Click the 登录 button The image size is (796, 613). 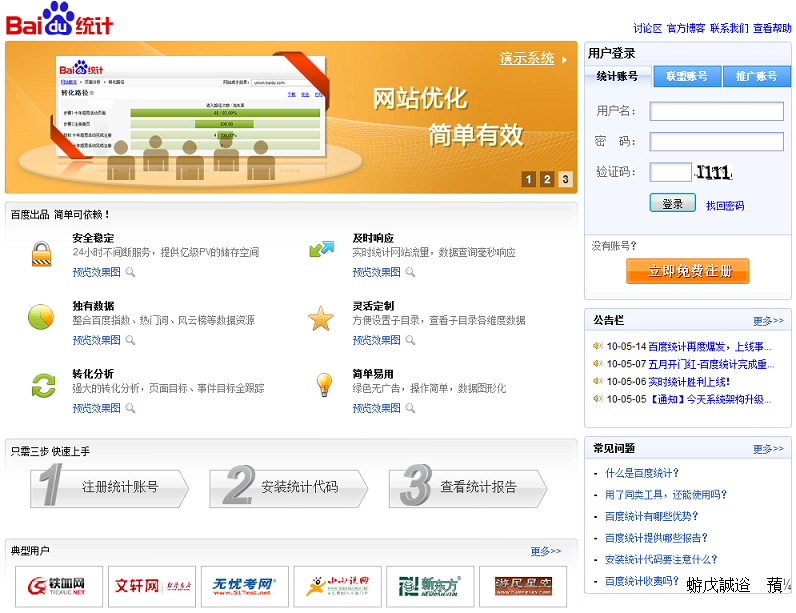point(673,203)
